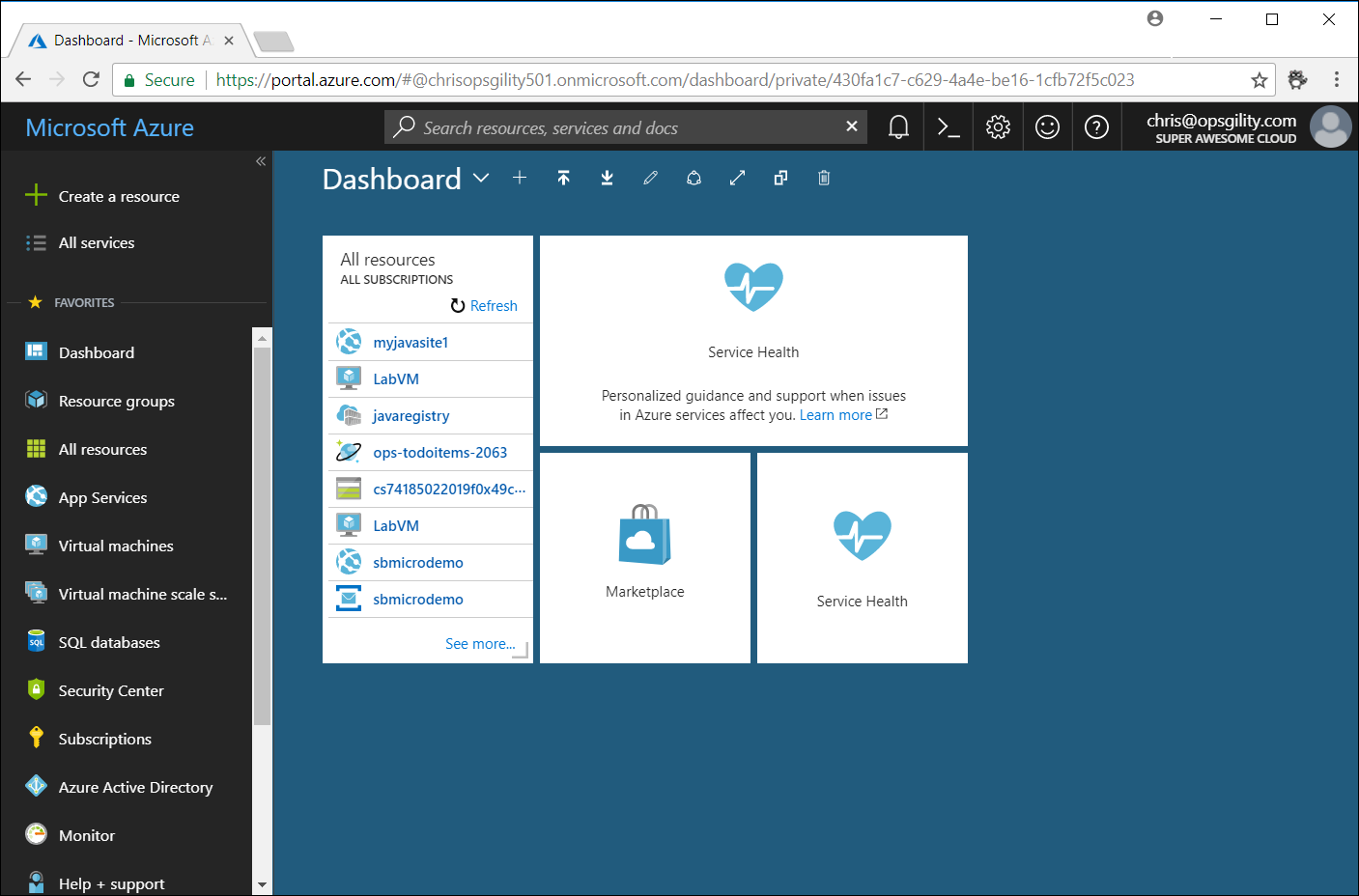Open the Share dashboard icon
The image size is (1359, 896).
pyautogui.click(x=694, y=178)
